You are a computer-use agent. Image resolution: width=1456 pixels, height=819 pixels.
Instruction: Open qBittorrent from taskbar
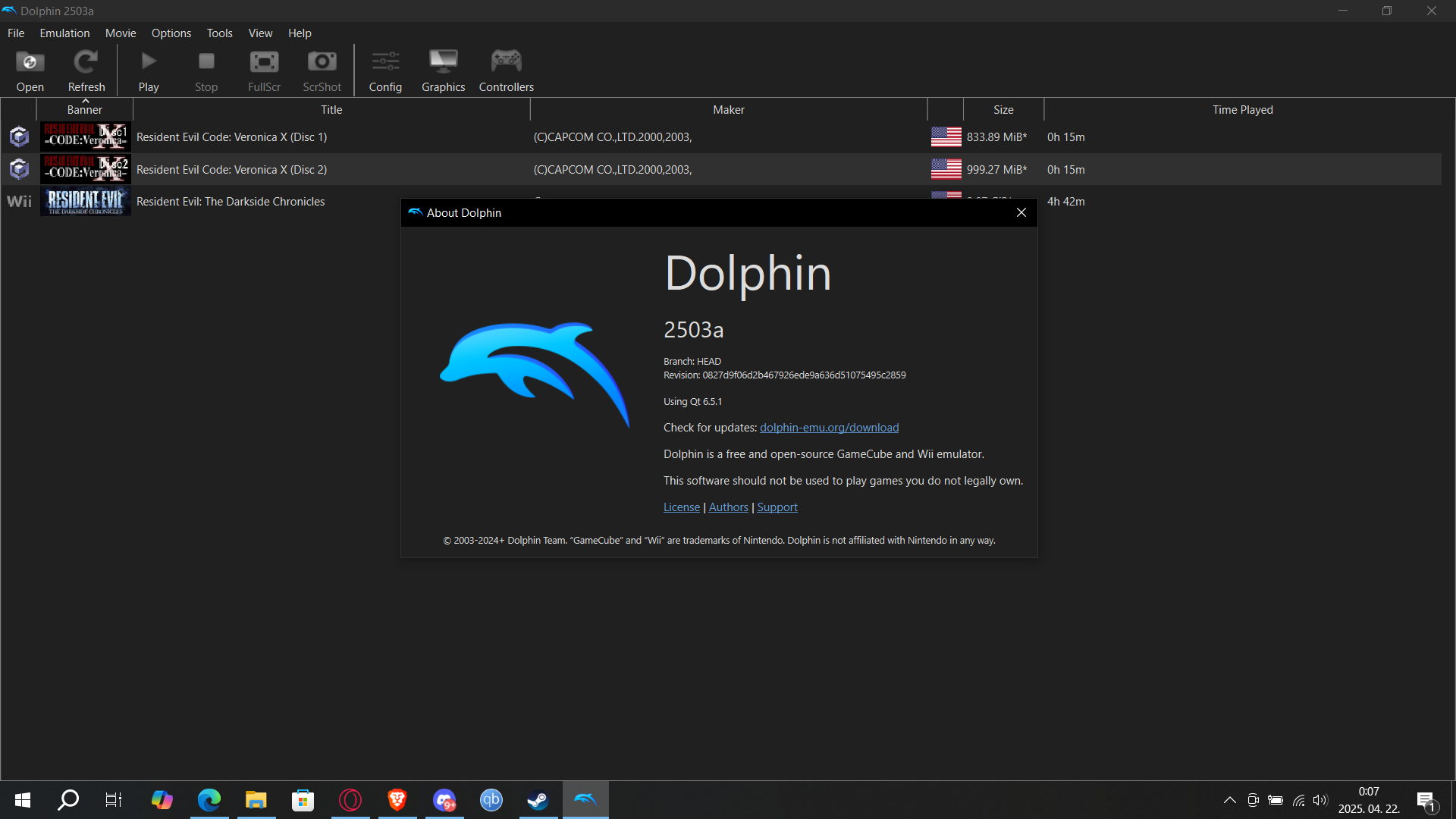pyautogui.click(x=491, y=800)
